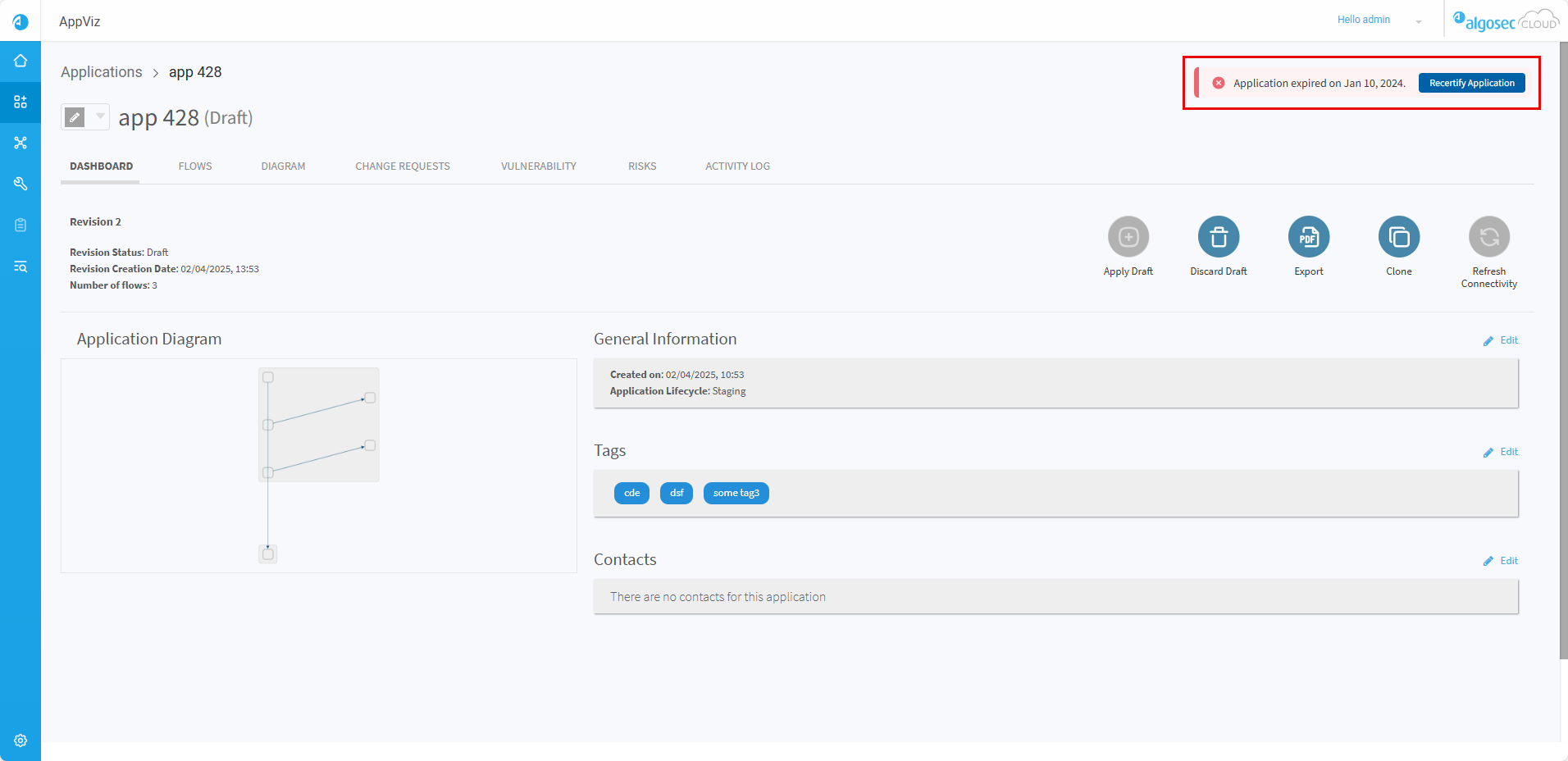The height and width of the screenshot is (761, 1568).
Task: Click the Application Diagram thumbnail
Action: pos(319,465)
